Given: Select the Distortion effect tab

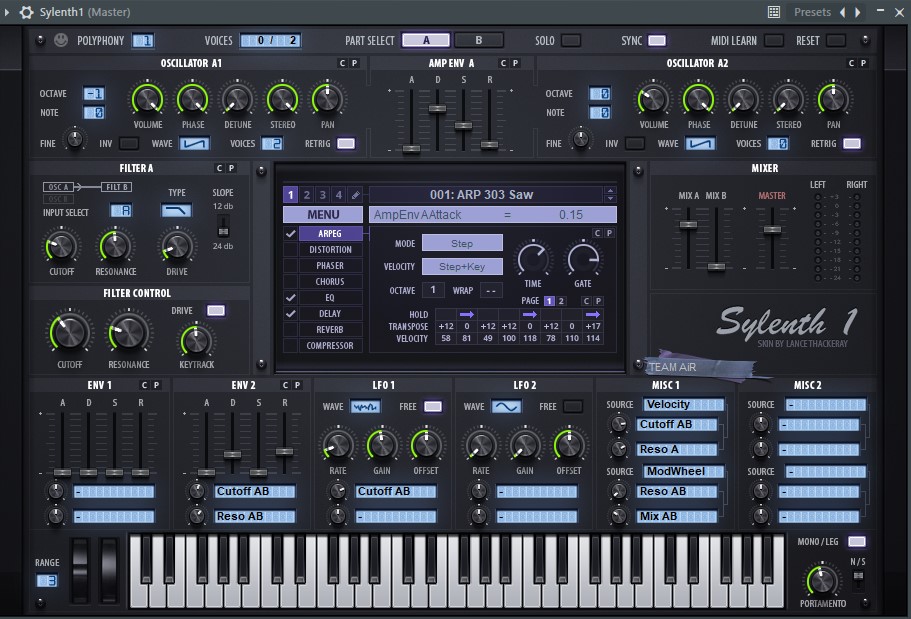Looking at the screenshot, I should (330, 249).
